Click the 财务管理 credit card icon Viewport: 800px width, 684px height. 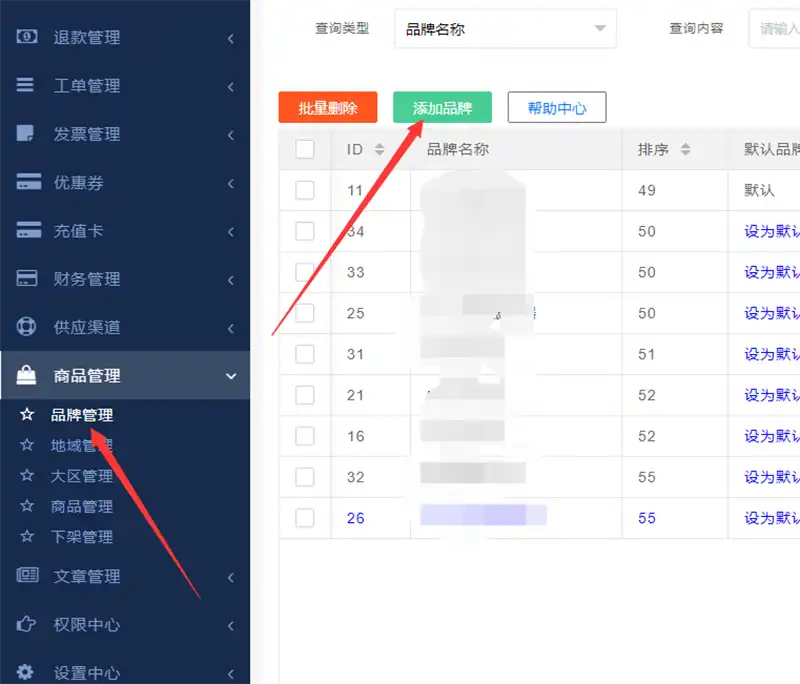27,278
